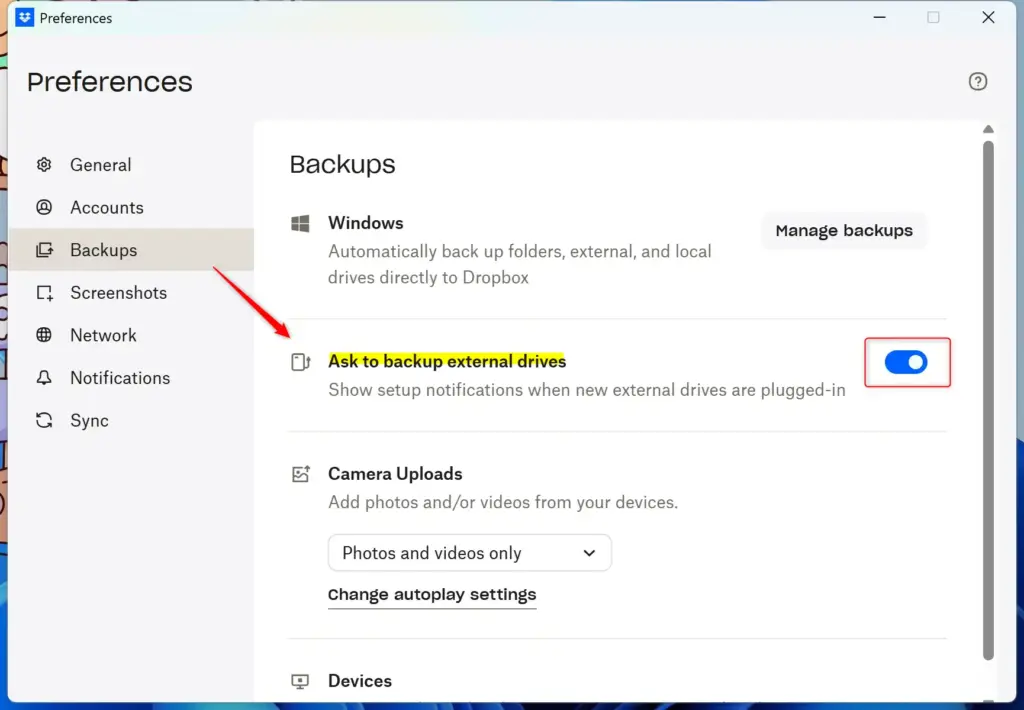The height and width of the screenshot is (710, 1024).
Task: Click the Devices monitor icon
Action: (300, 681)
